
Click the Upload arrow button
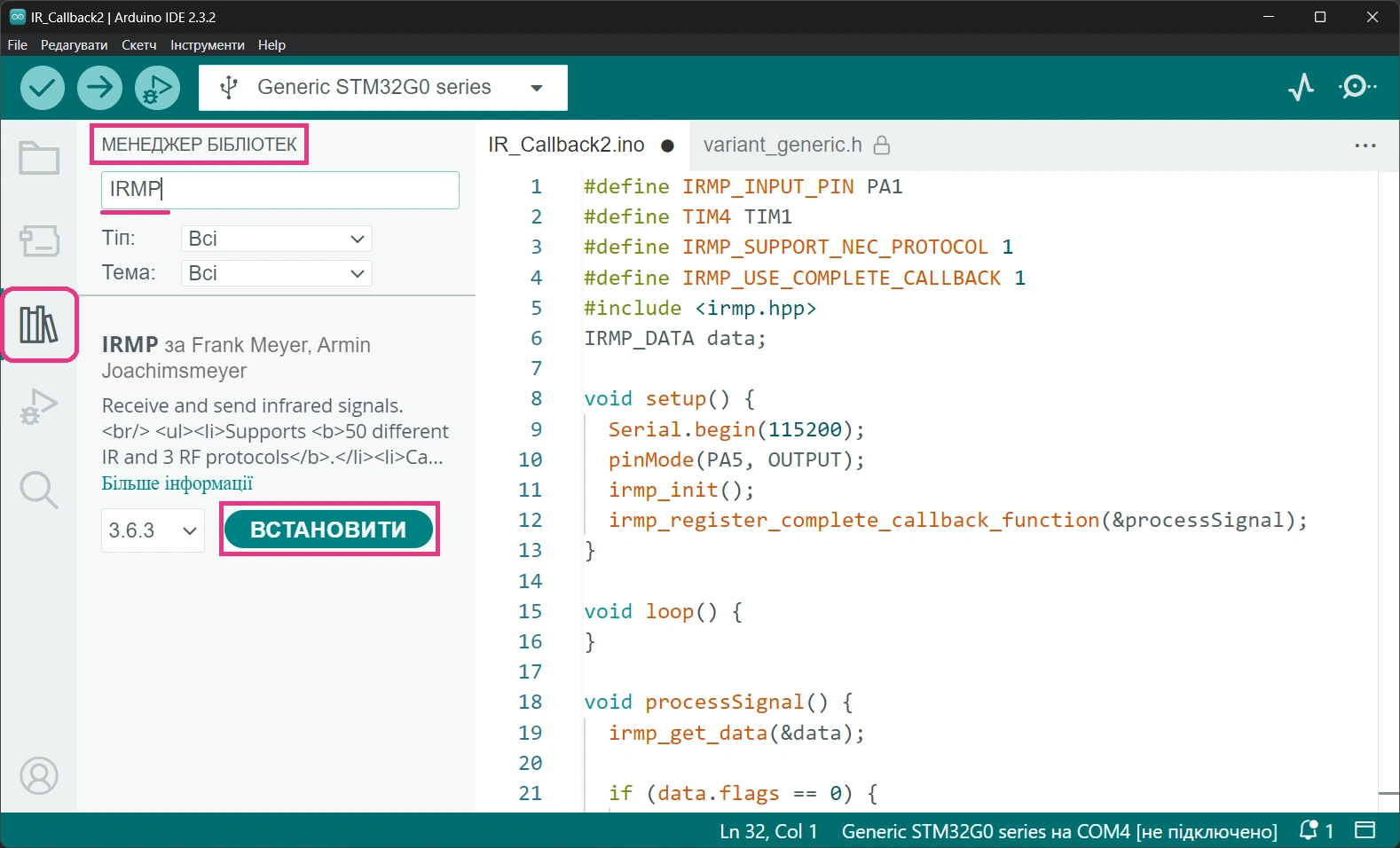99,88
